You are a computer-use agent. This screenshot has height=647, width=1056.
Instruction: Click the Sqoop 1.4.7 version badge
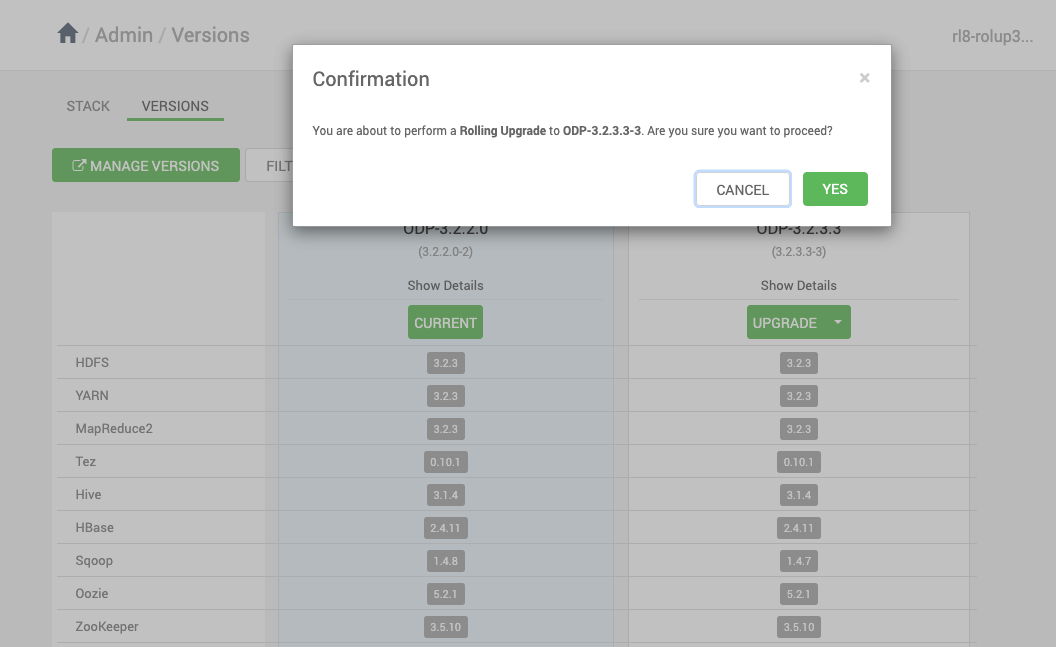798,561
